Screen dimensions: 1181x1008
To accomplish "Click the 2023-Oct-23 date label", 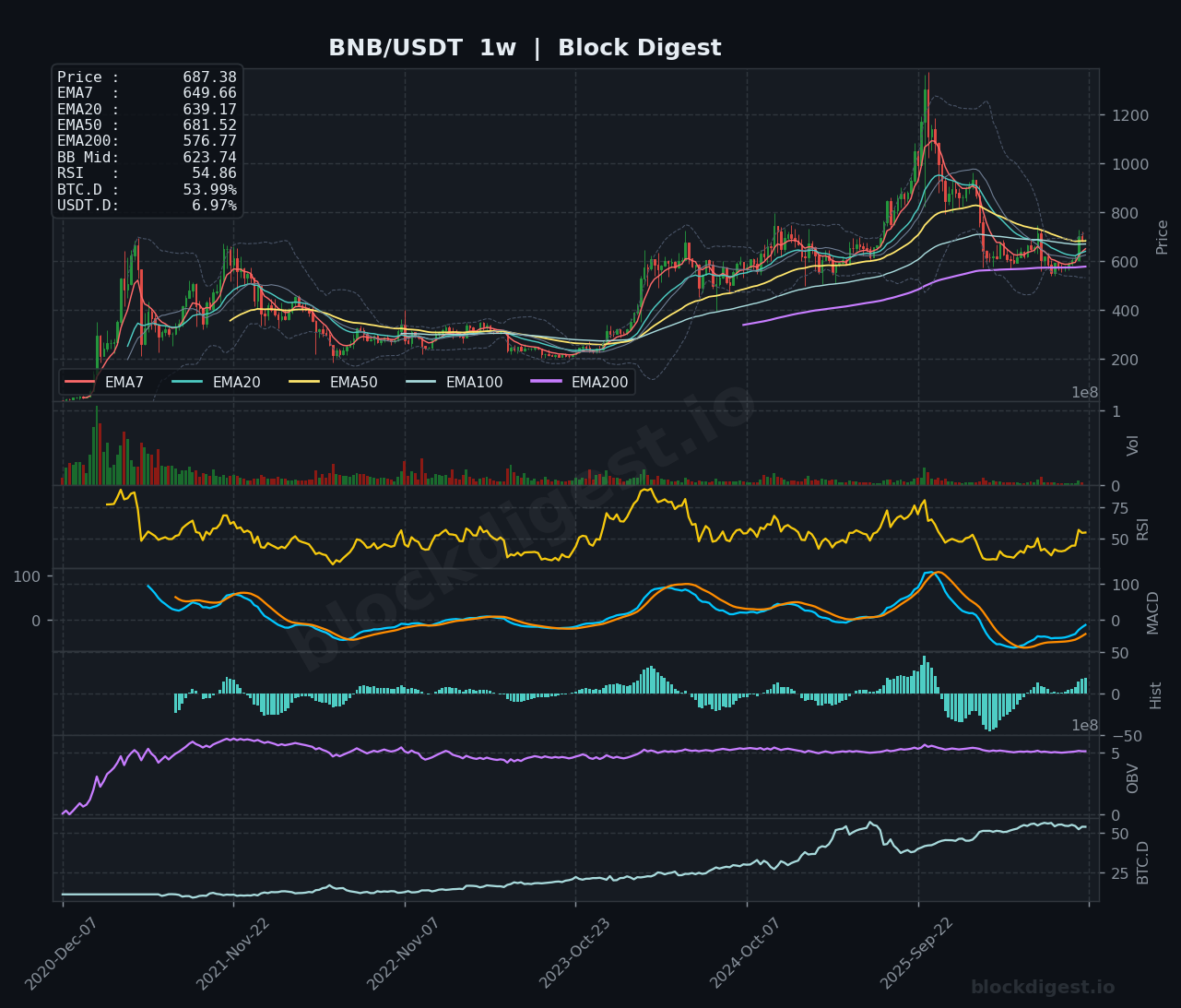I will click(x=573, y=954).
